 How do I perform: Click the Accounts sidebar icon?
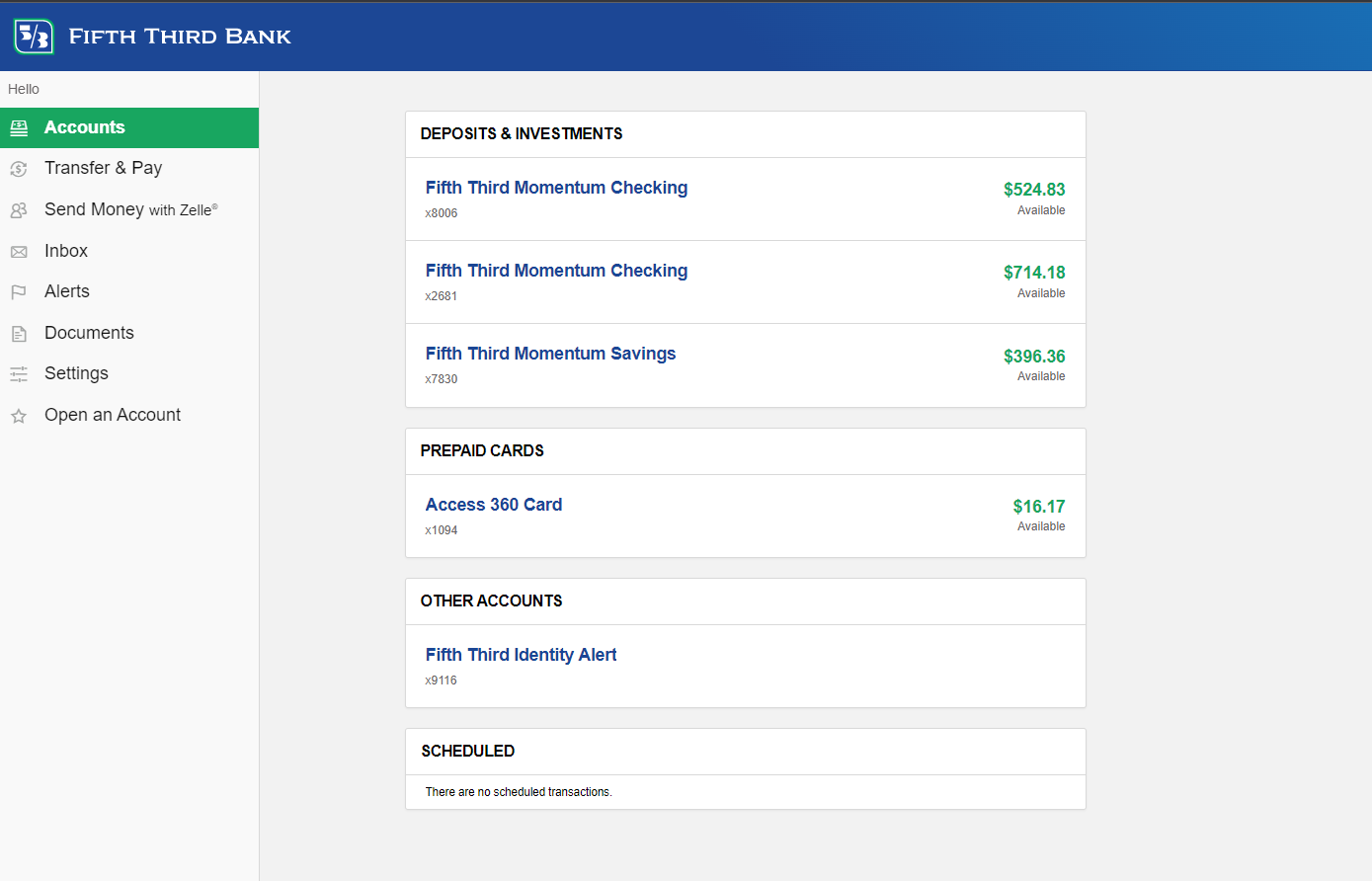pyautogui.click(x=19, y=127)
